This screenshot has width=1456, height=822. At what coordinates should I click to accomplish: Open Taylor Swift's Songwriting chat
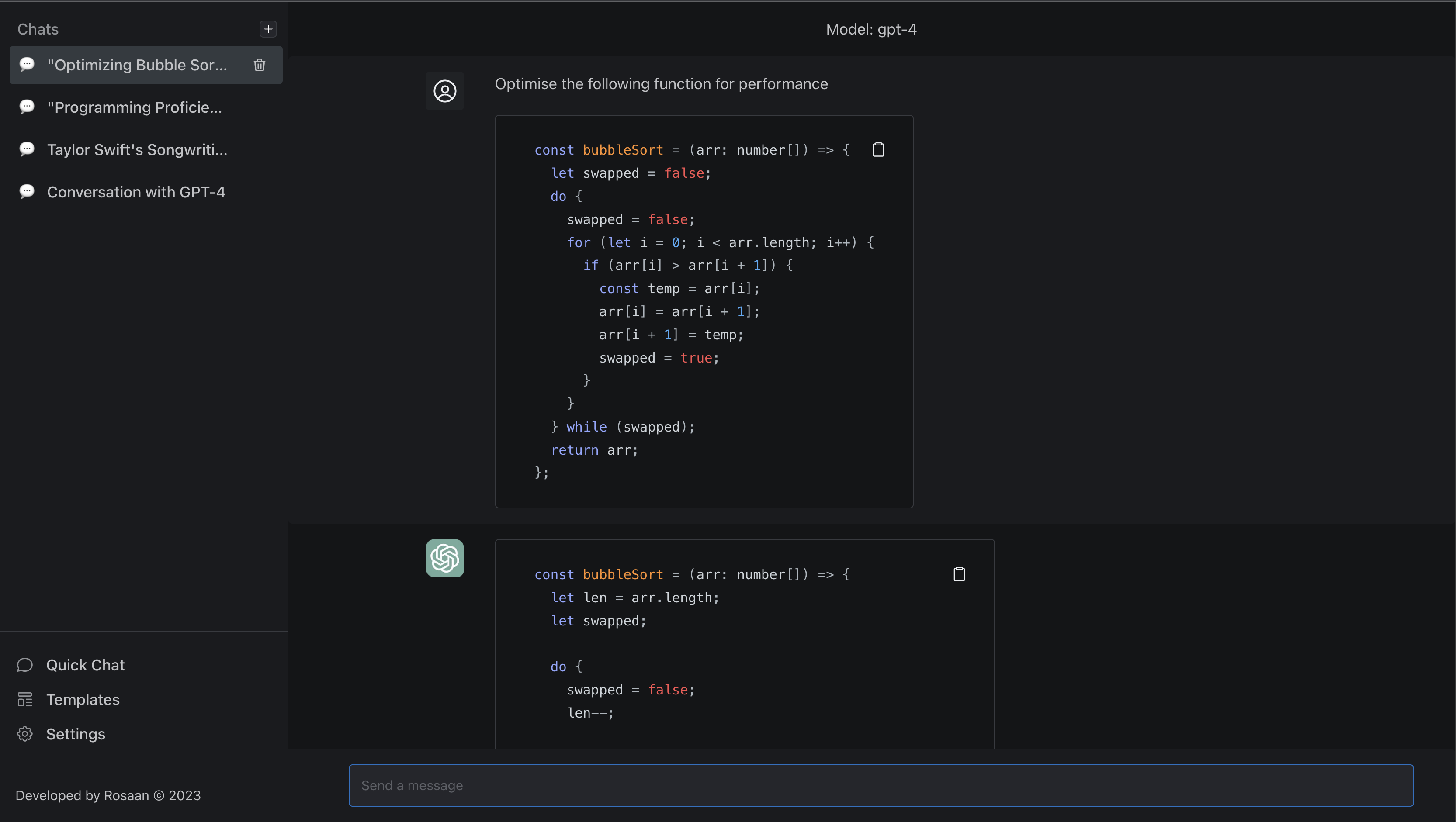[x=137, y=150]
